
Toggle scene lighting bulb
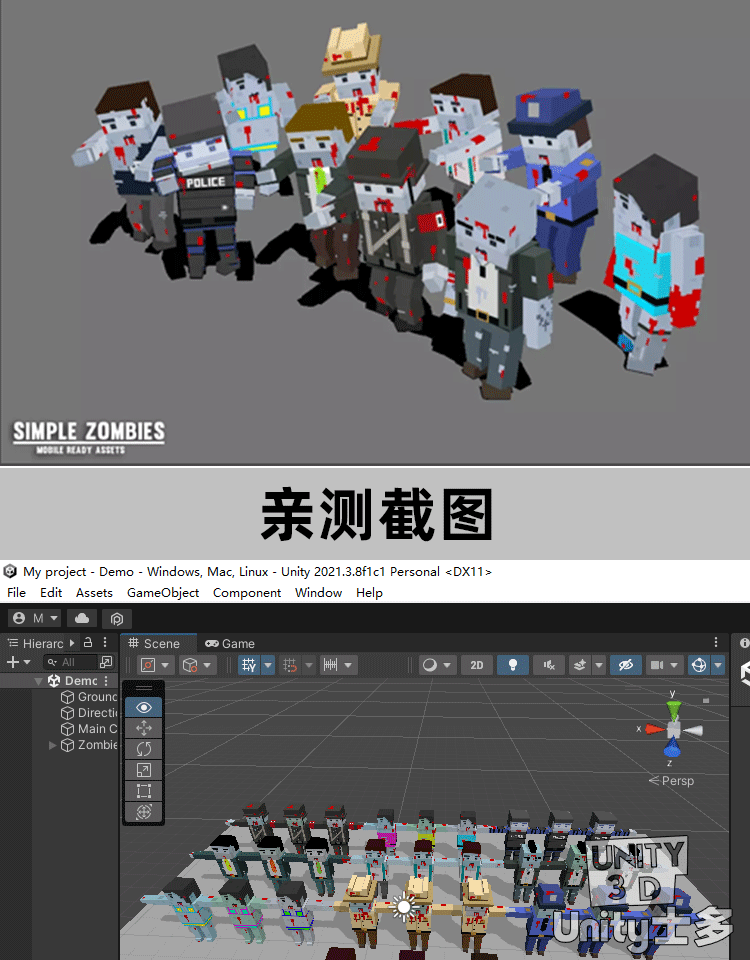pos(513,665)
